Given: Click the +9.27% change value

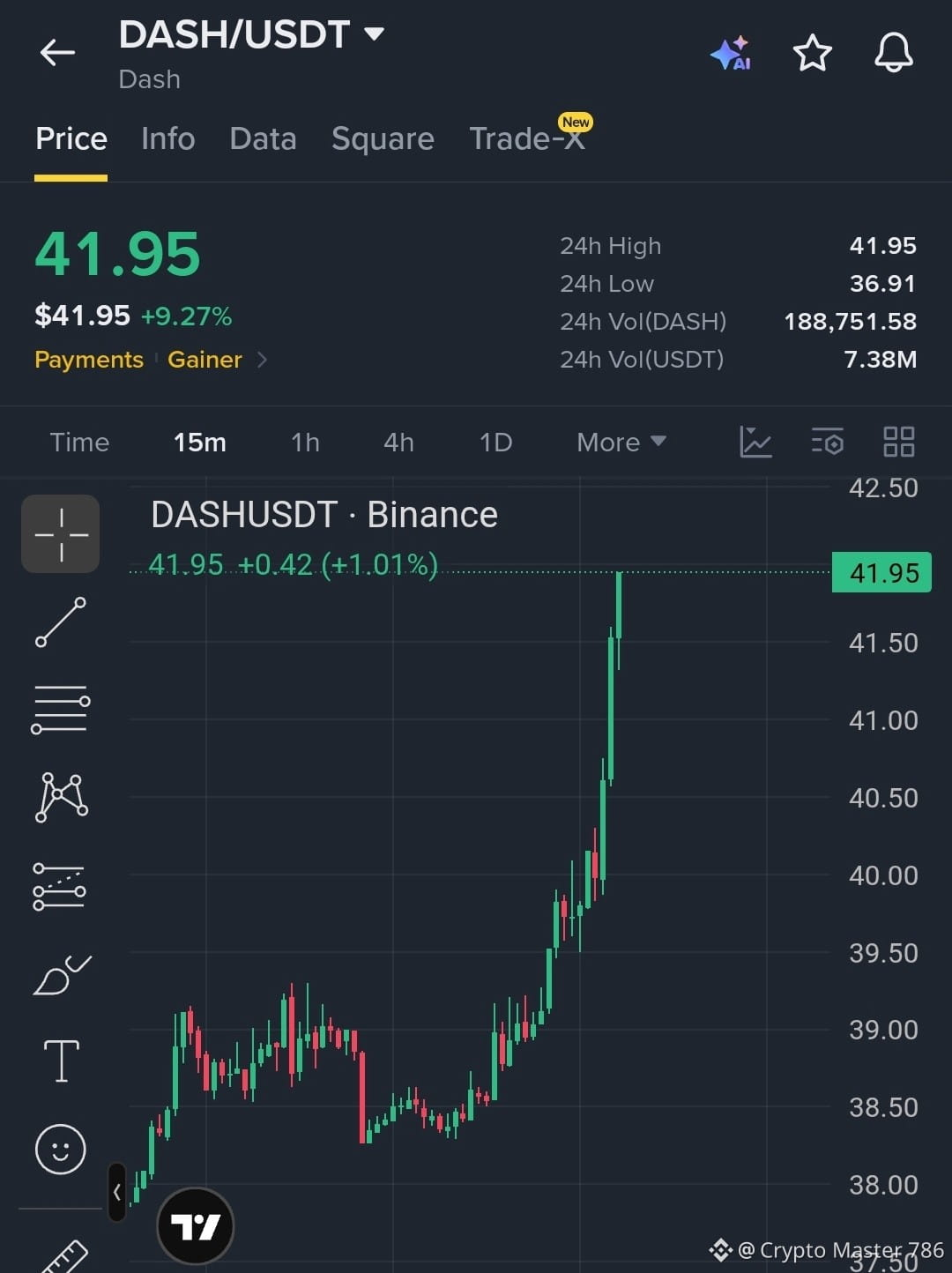Looking at the screenshot, I should [x=187, y=316].
